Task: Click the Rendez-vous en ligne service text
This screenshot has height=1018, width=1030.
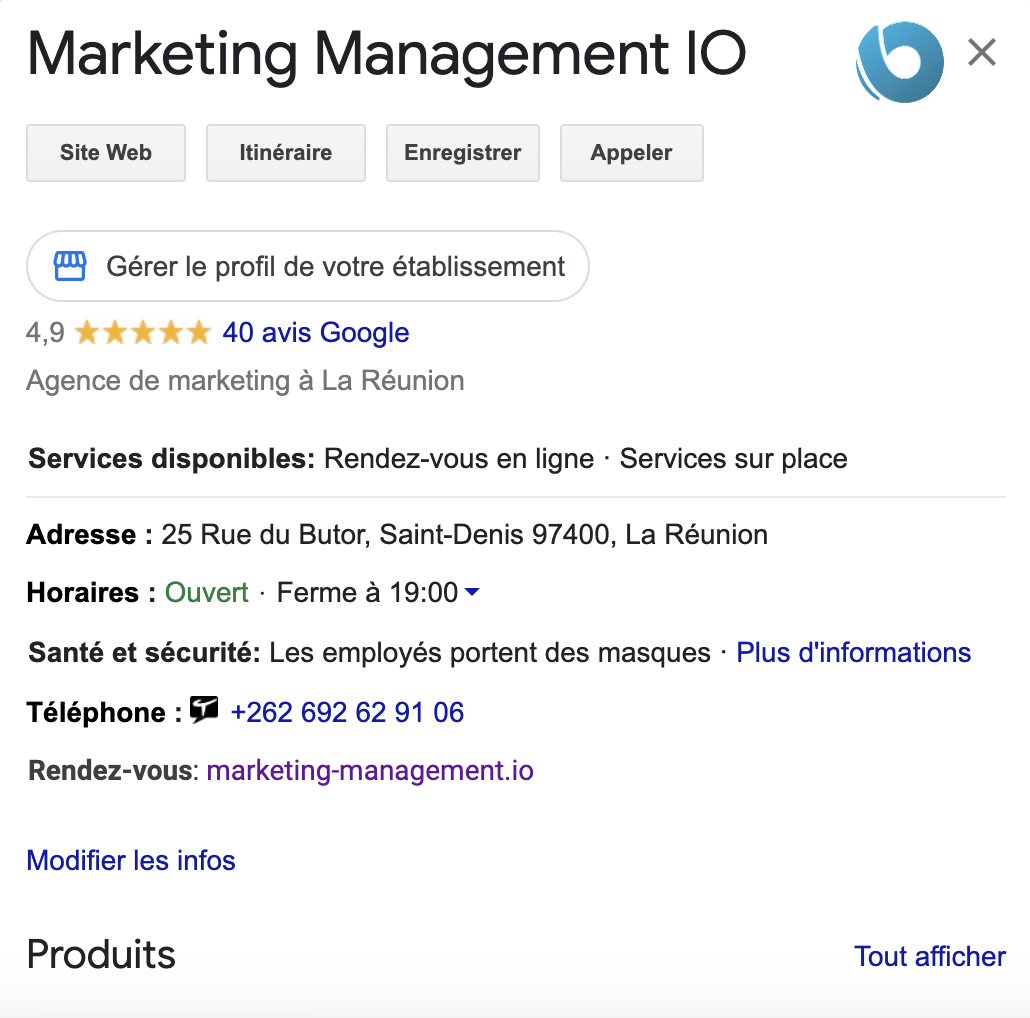Action: pyautogui.click(x=459, y=458)
